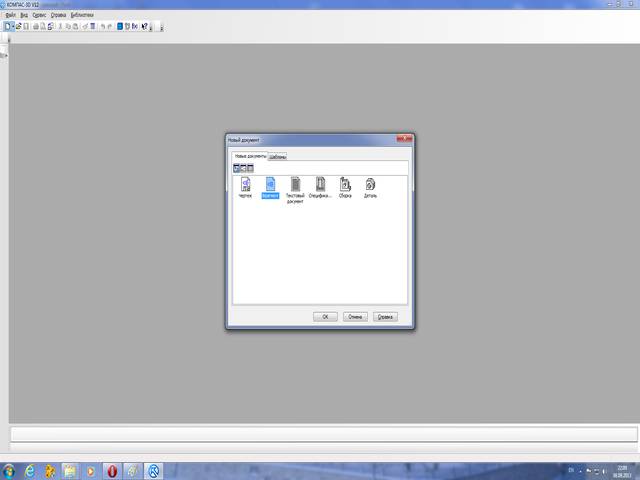
Task: Switch to the Шаблоны tab
Action: pos(278,157)
